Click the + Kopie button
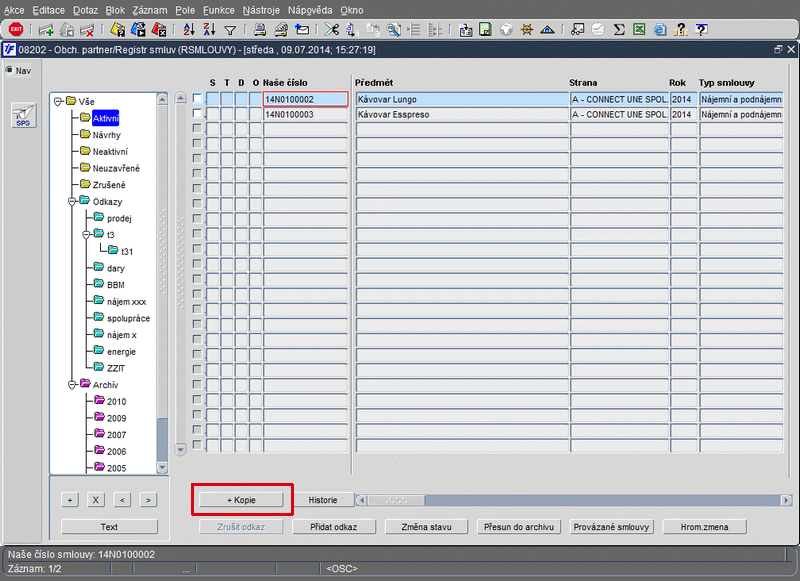 coord(241,500)
